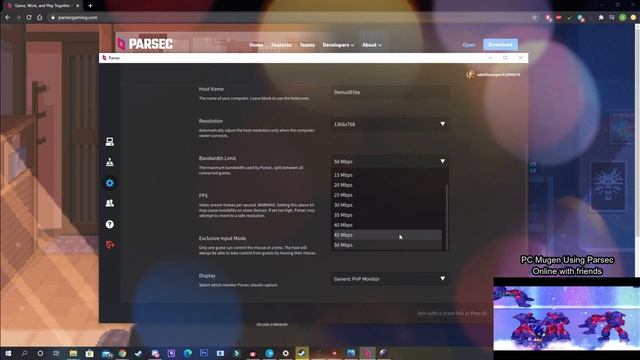The width and height of the screenshot is (640, 360).
Task: Click the browser forward arrow
Action: click(x=18, y=18)
